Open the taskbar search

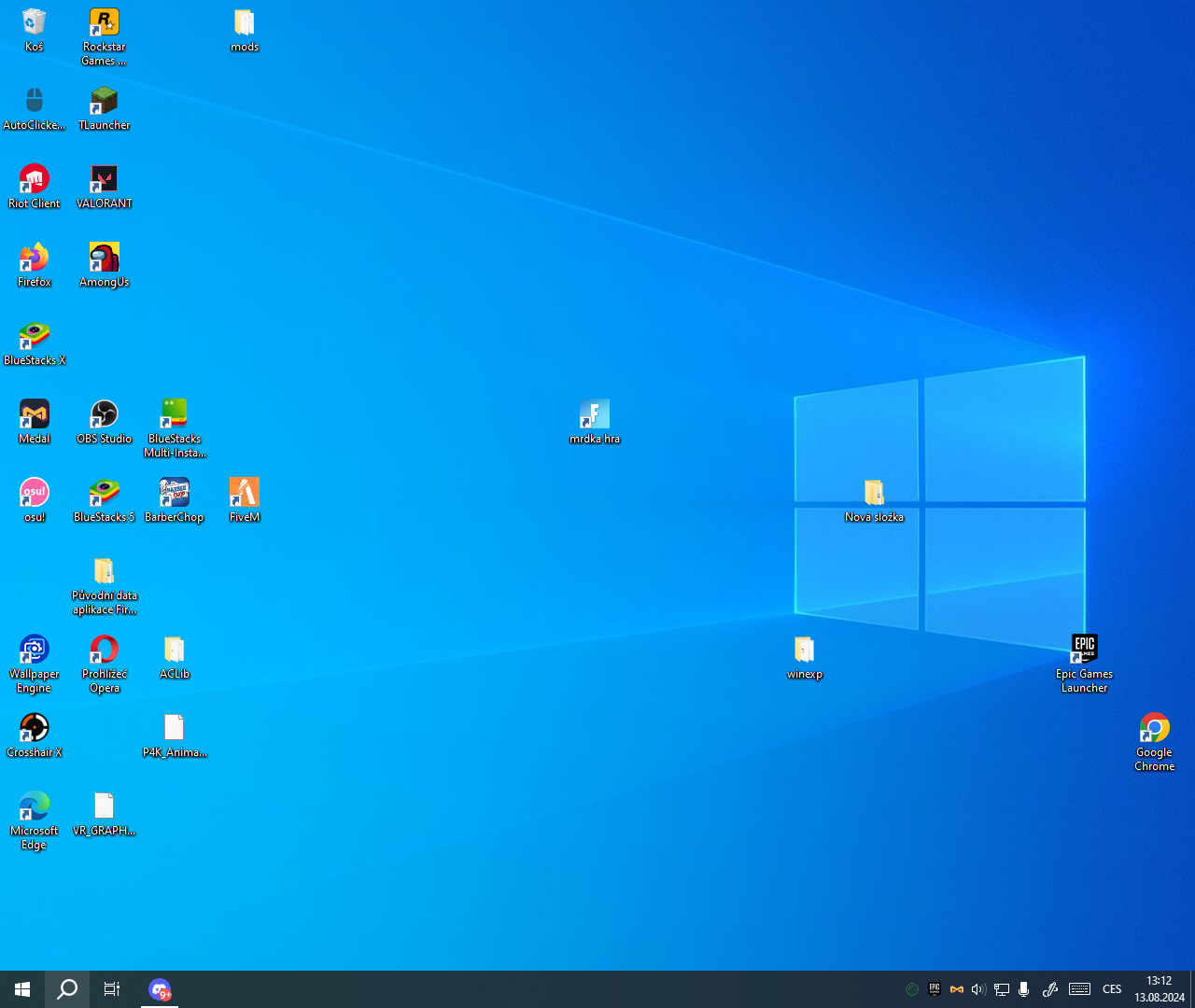(x=67, y=989)
